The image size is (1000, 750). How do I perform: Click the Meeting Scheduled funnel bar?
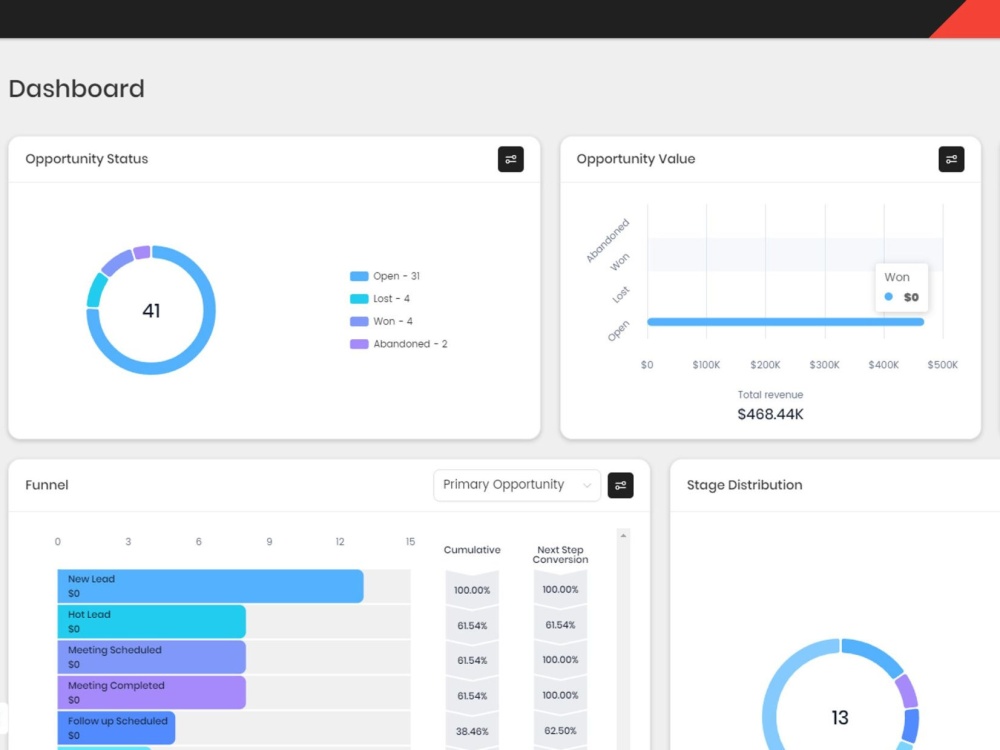[151, 657]
